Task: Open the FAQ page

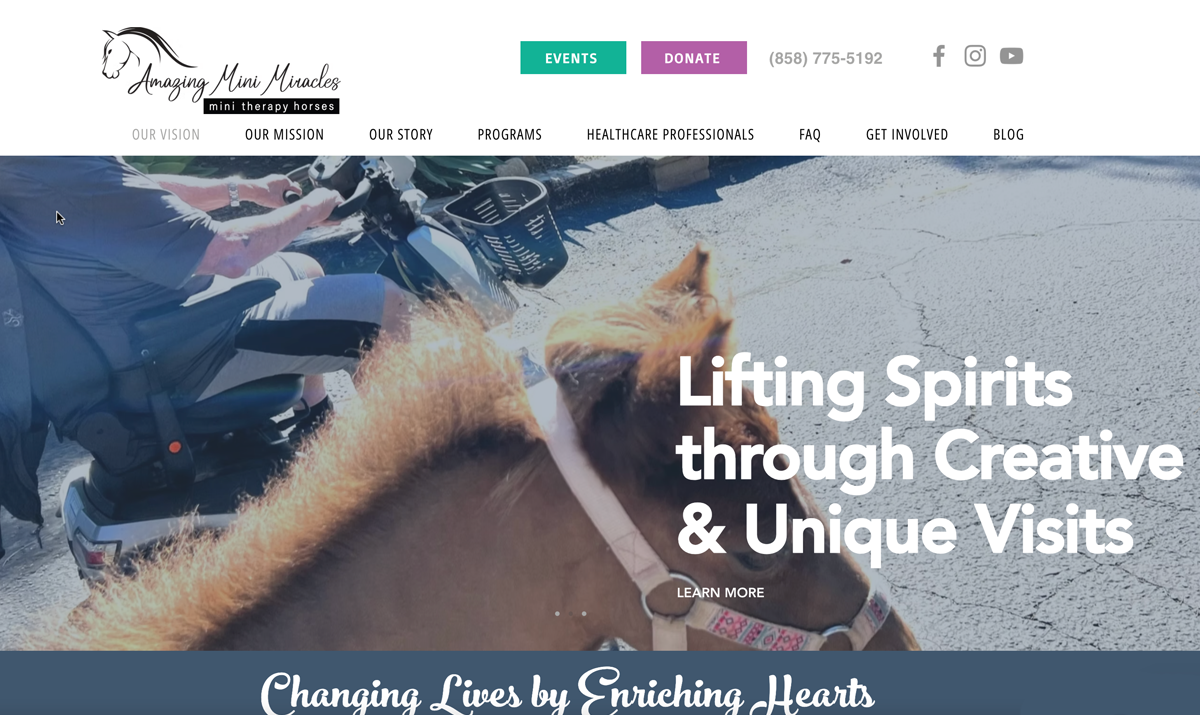Action: 810,134
